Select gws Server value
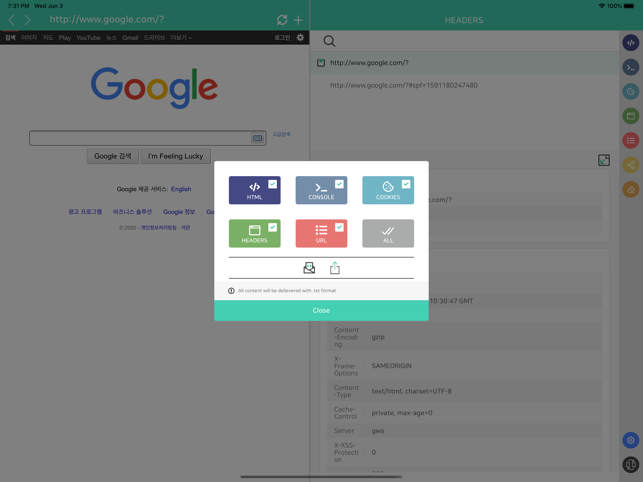This screenshot has height=482, width=643. [378, 431]
